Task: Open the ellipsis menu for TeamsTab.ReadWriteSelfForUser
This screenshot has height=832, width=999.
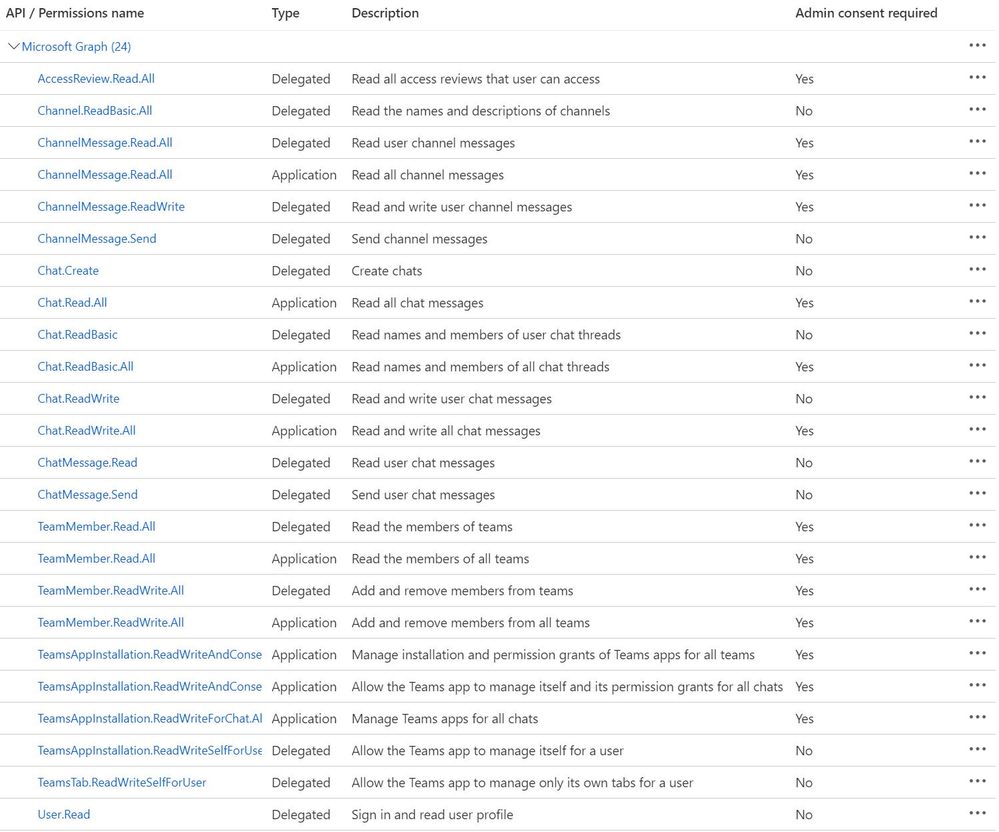Action: click(x=977, y=782)
